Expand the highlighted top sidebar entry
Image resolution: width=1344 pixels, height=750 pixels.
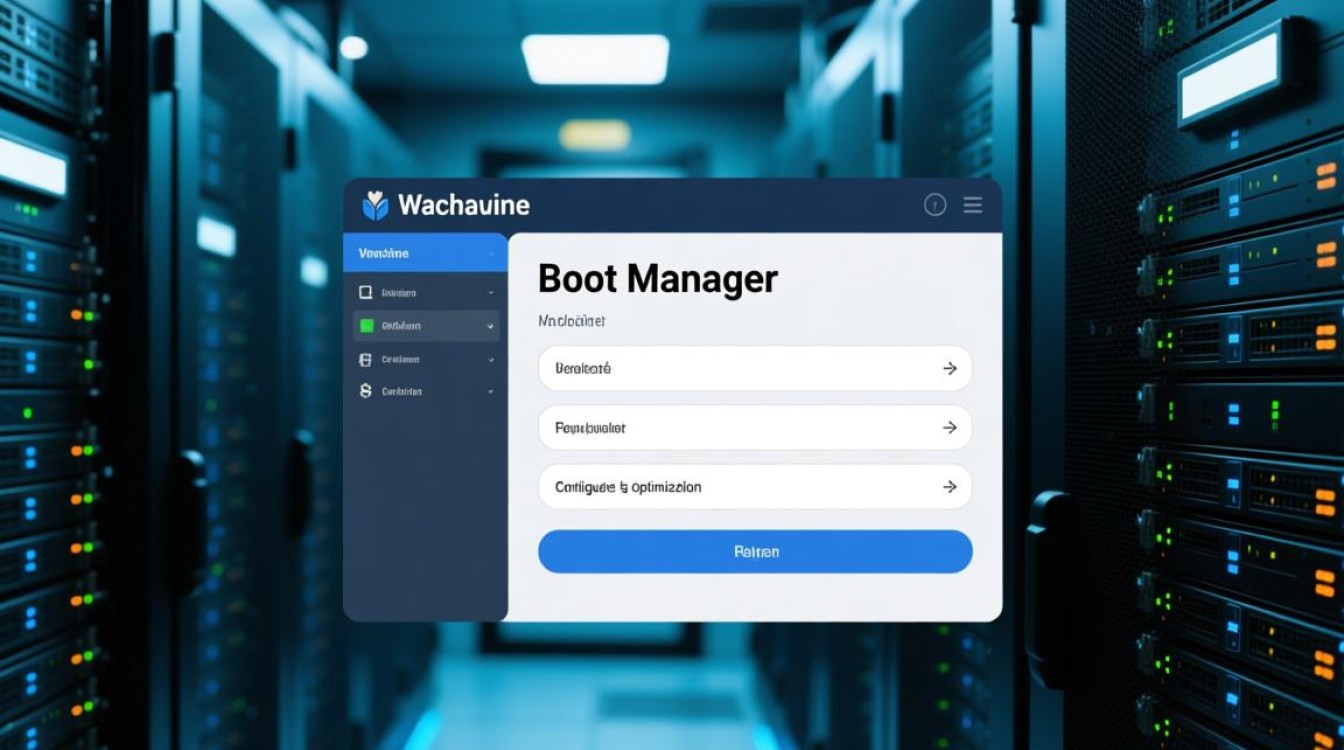pos(489,253)
